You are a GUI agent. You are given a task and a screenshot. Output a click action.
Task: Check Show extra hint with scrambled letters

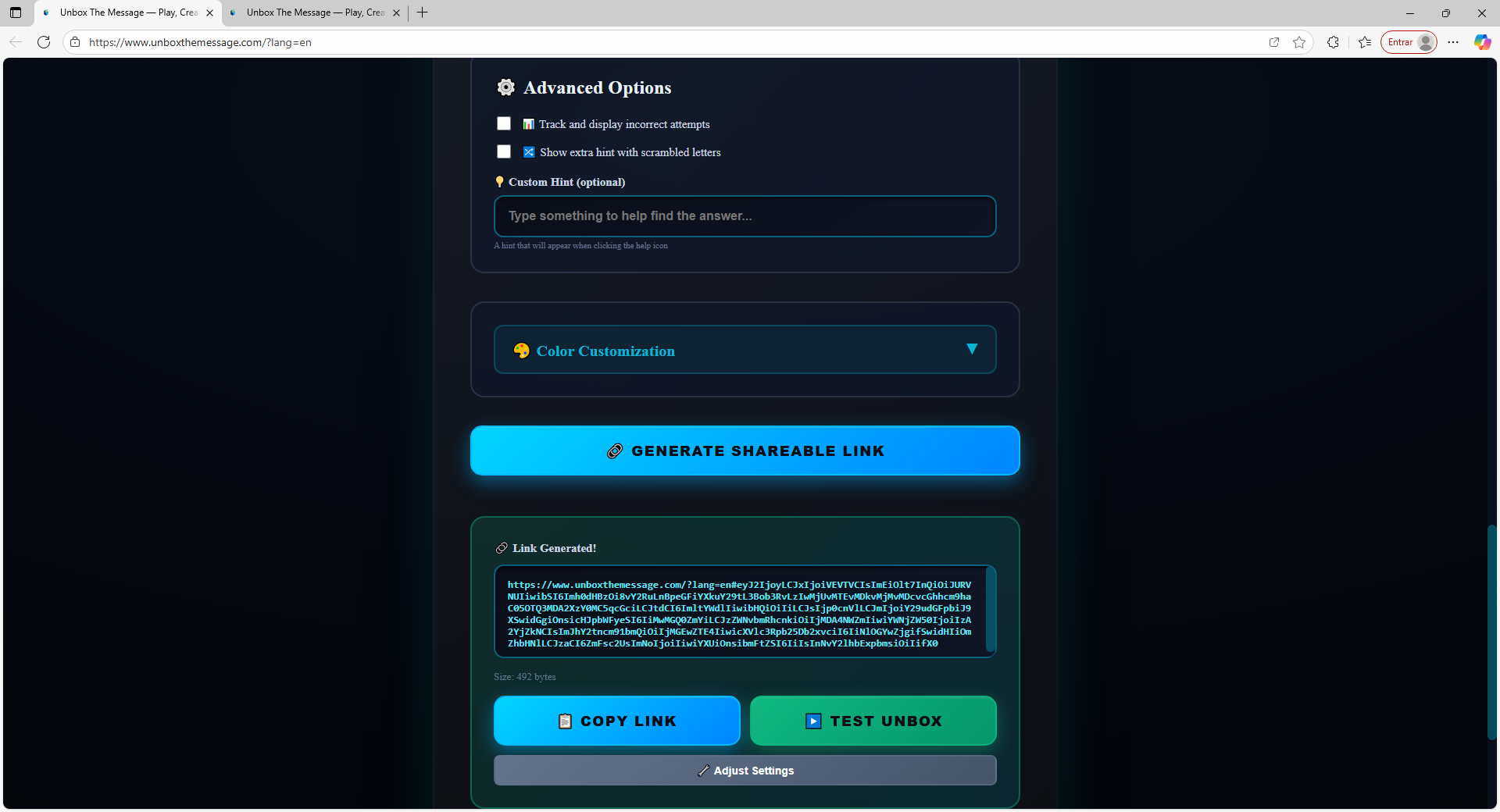(x=503, y=151)
